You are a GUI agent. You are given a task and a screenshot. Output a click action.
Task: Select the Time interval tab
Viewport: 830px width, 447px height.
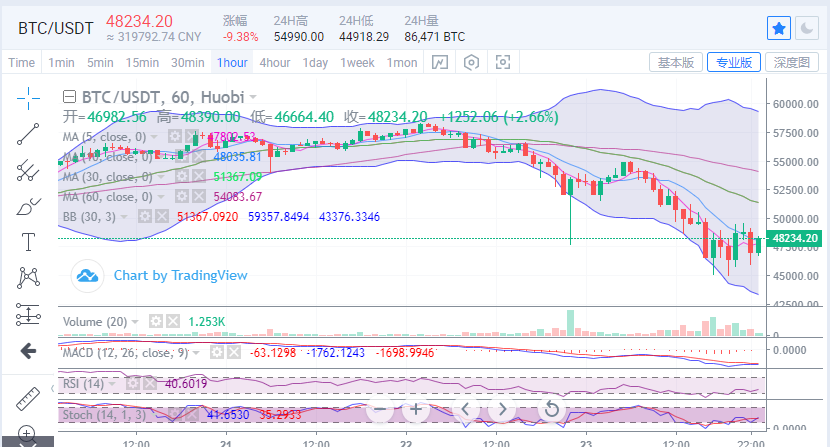22,62
